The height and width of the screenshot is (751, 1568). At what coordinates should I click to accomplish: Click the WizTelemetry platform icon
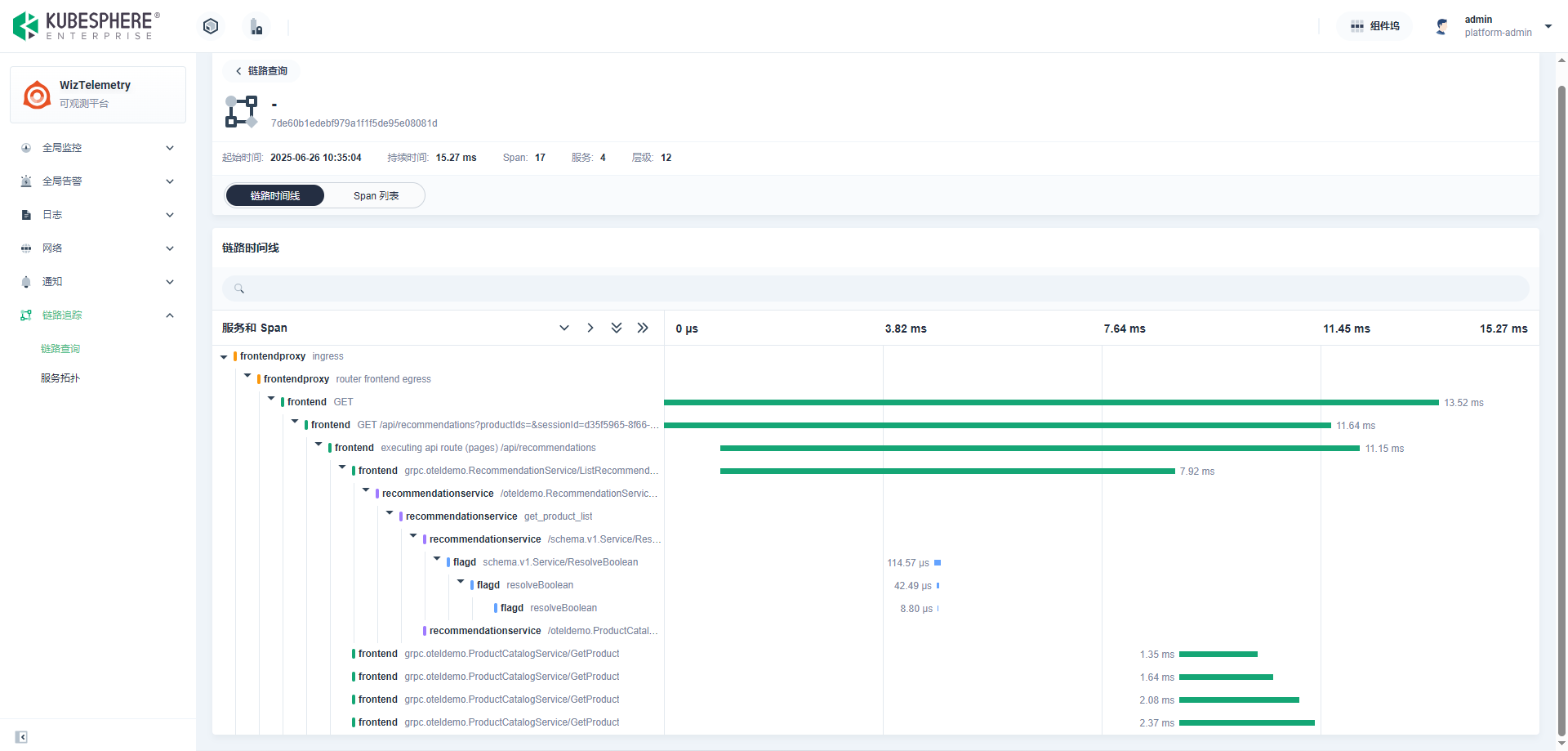click(37, 95)
